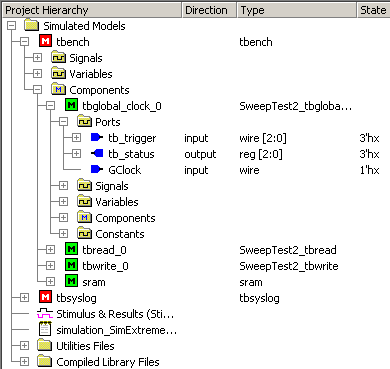Click the green M icon for tbwrite_0
The width and height of the screenshot is (390, 369).
pyautogui.click(x=71, y=265)
